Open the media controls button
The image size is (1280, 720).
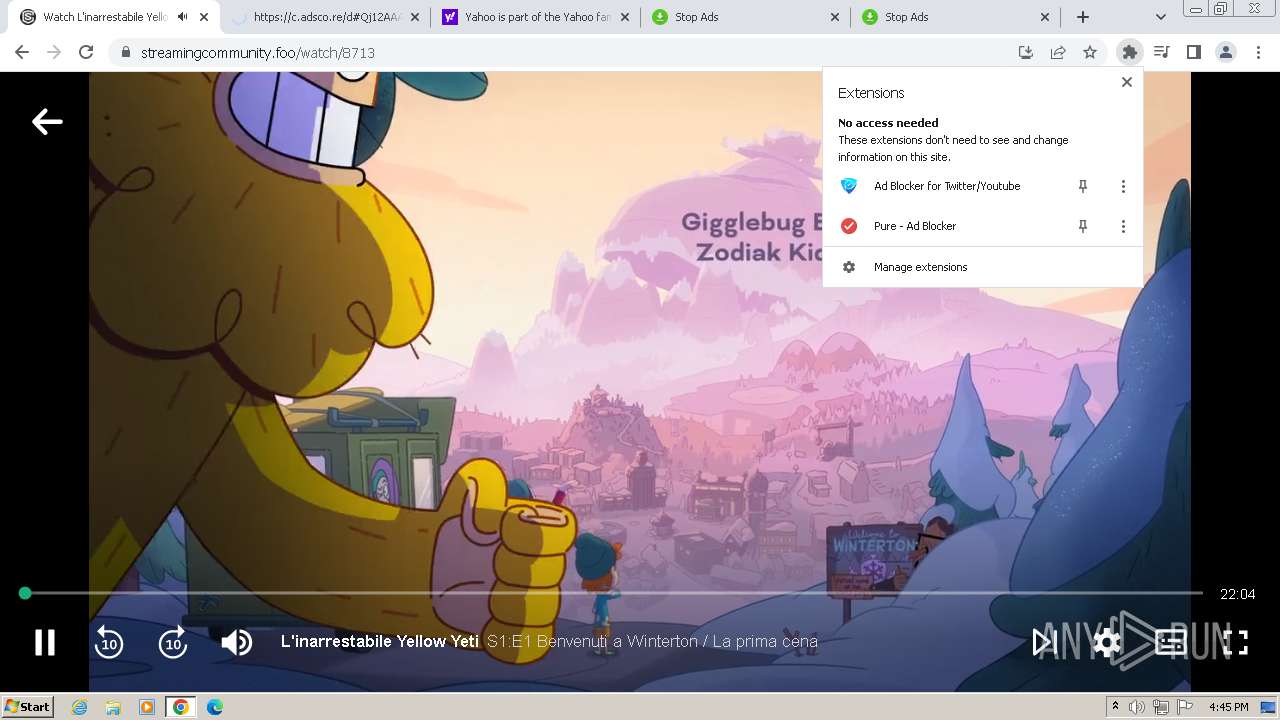(x=1161, y=52)
